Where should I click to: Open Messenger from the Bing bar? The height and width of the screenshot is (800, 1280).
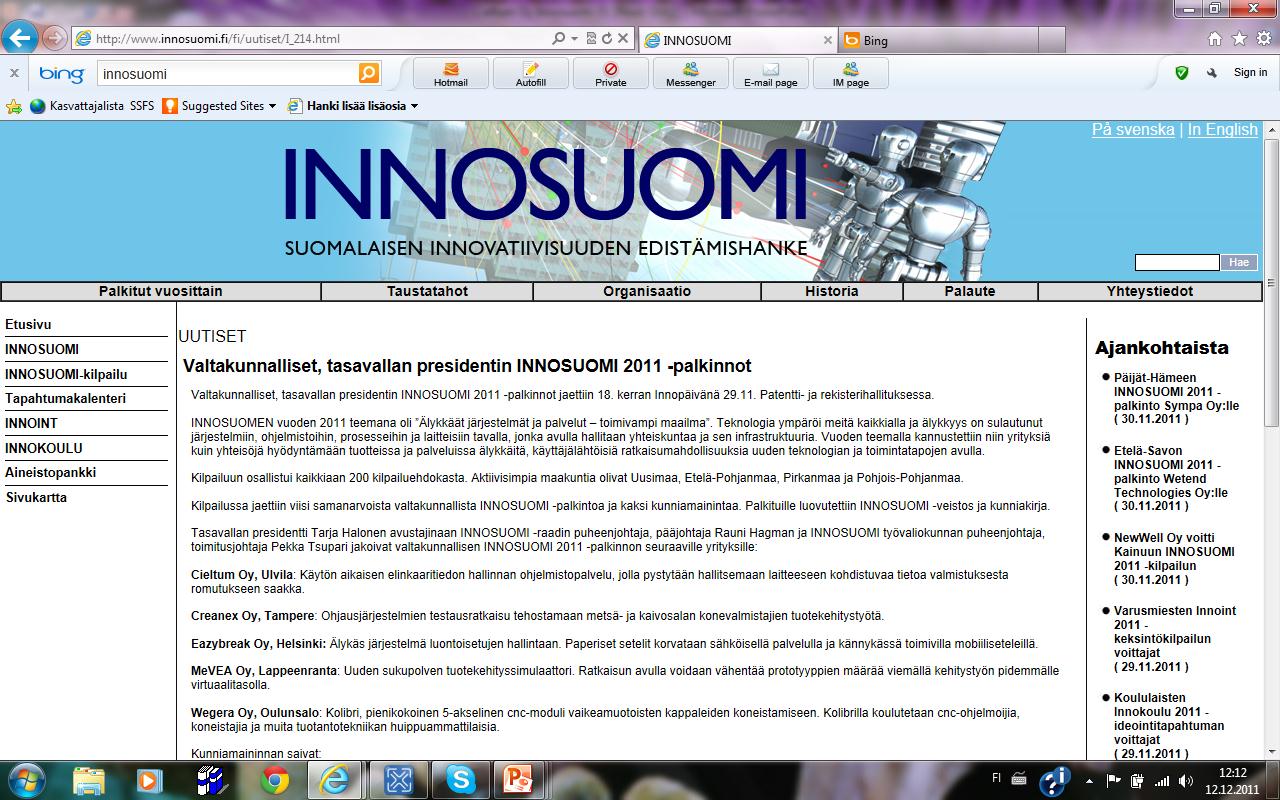point(691,74)
